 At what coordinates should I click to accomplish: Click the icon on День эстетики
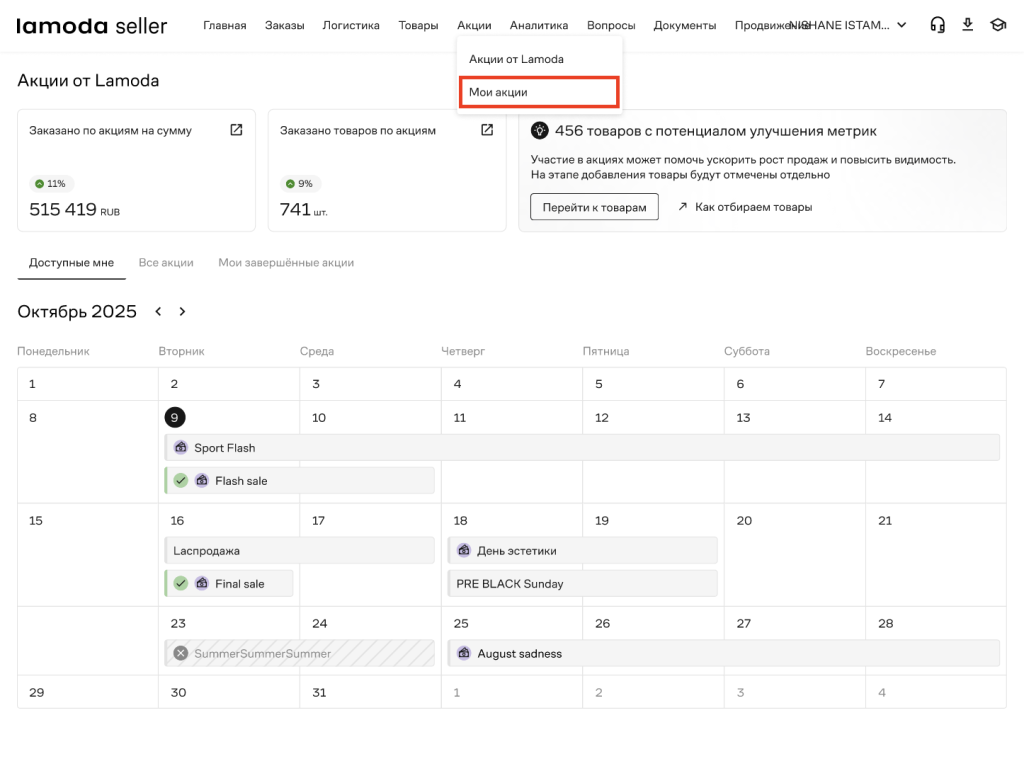464,551
